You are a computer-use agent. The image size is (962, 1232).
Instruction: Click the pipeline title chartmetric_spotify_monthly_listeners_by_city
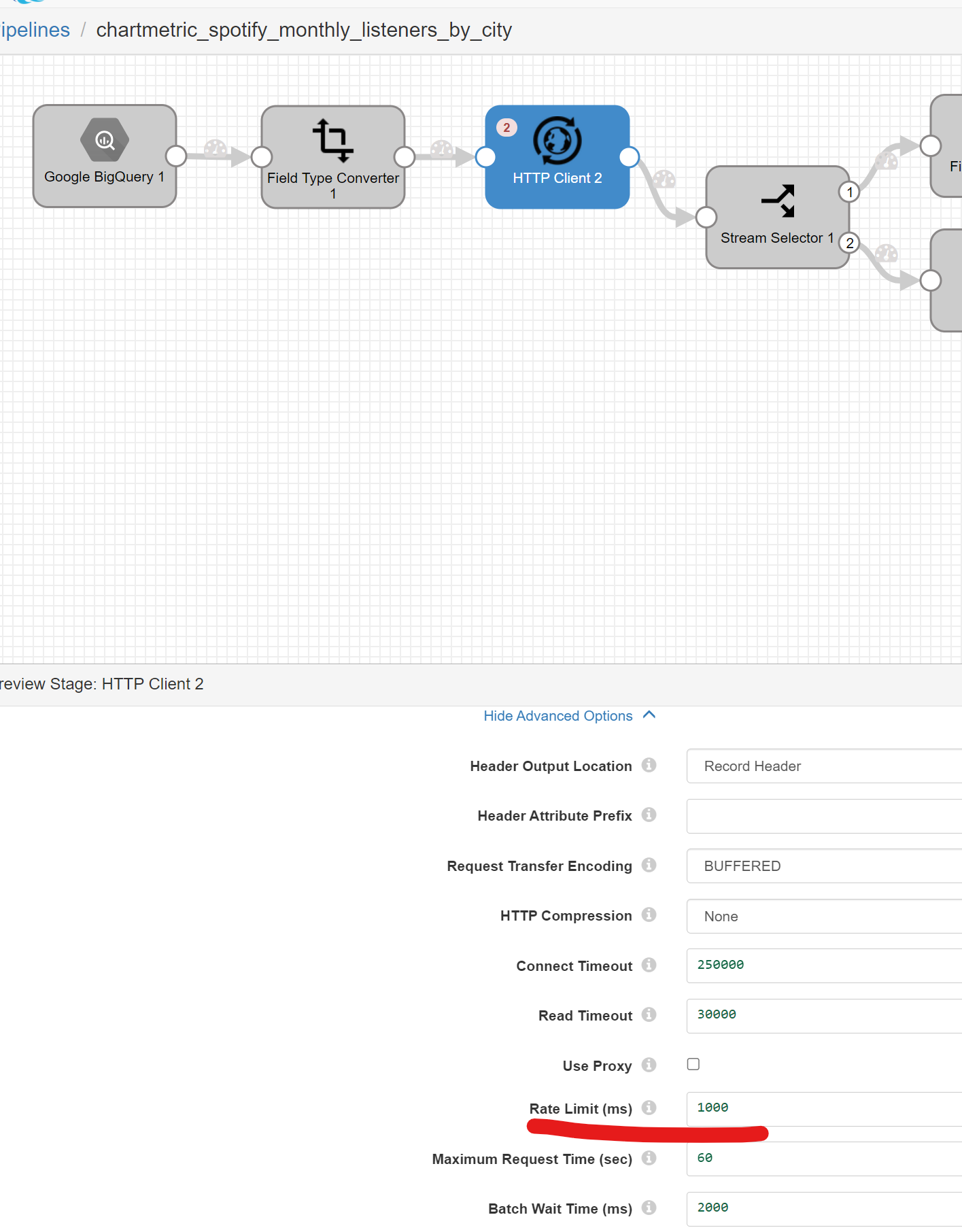304,30
